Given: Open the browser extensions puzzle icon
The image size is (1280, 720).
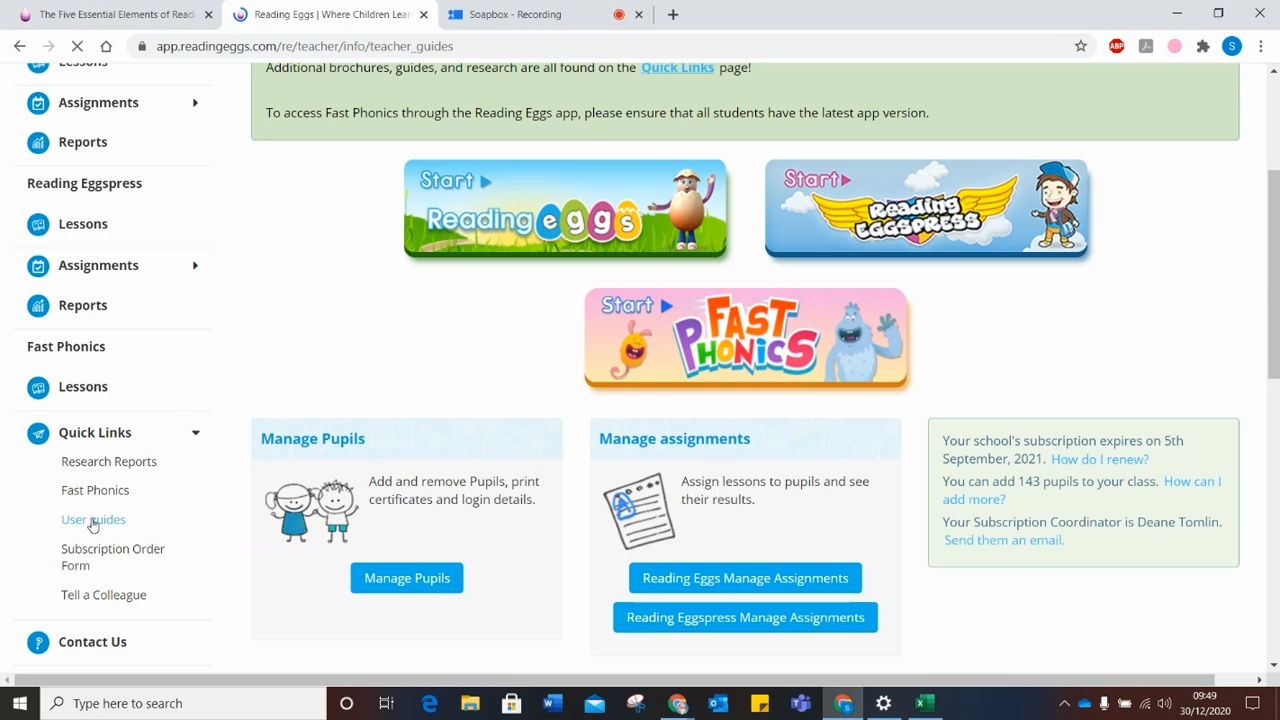Looking at the screenshot, I should pos(1203,46).
